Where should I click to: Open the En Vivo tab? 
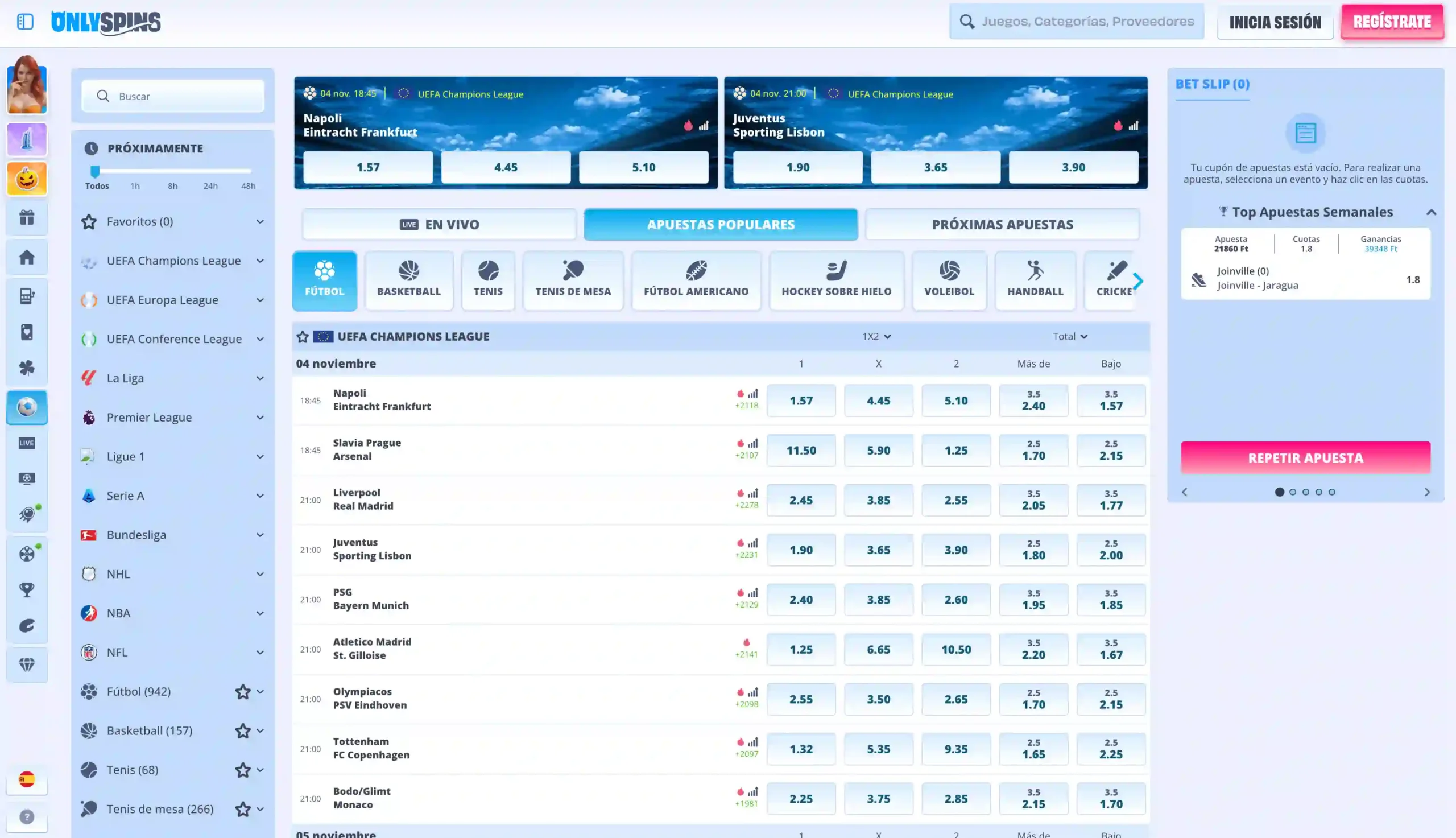pos(439,224)
